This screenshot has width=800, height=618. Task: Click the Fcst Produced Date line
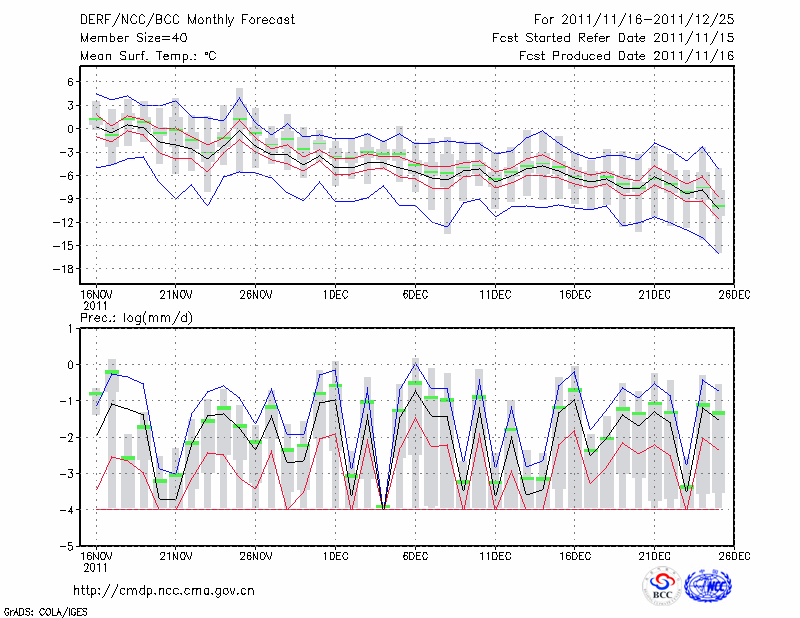tap(626, 56)
